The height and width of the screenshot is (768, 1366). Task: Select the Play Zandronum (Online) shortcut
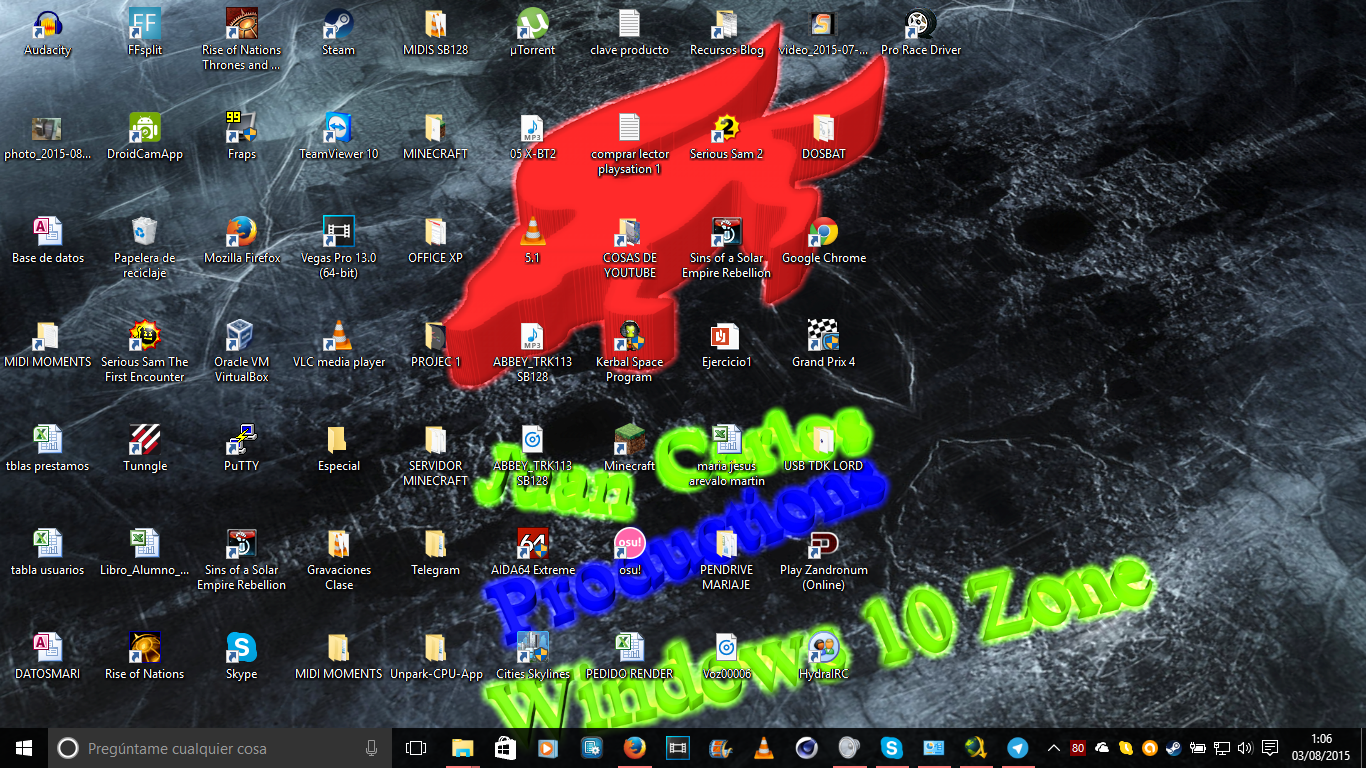(x=823, y=559)
